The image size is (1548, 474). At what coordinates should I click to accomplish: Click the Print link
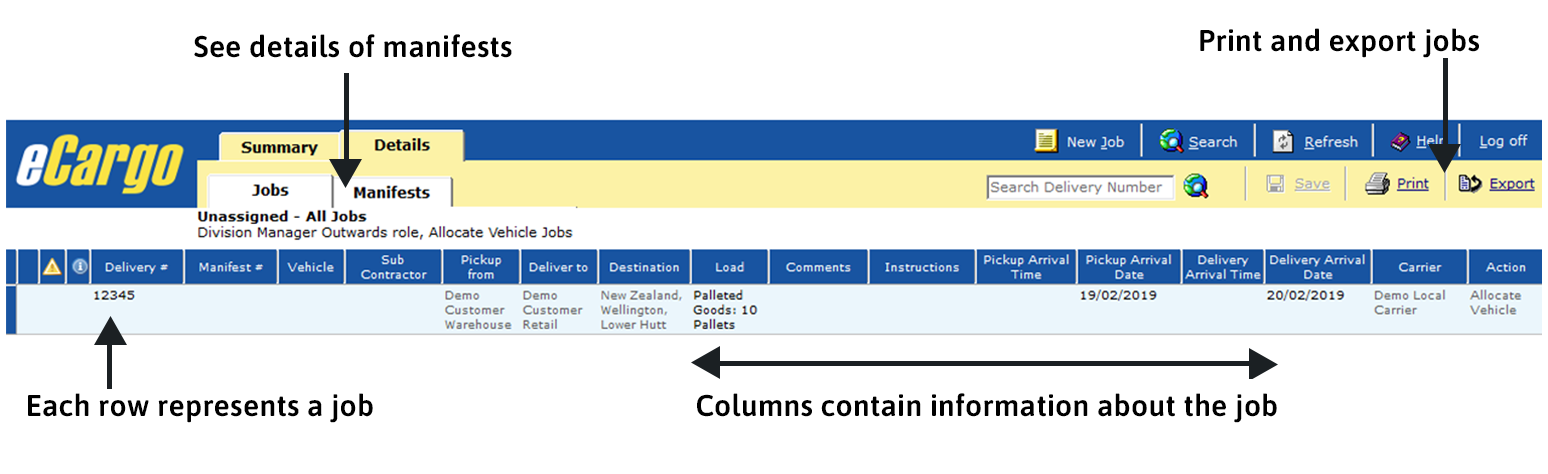(1413, 184)
